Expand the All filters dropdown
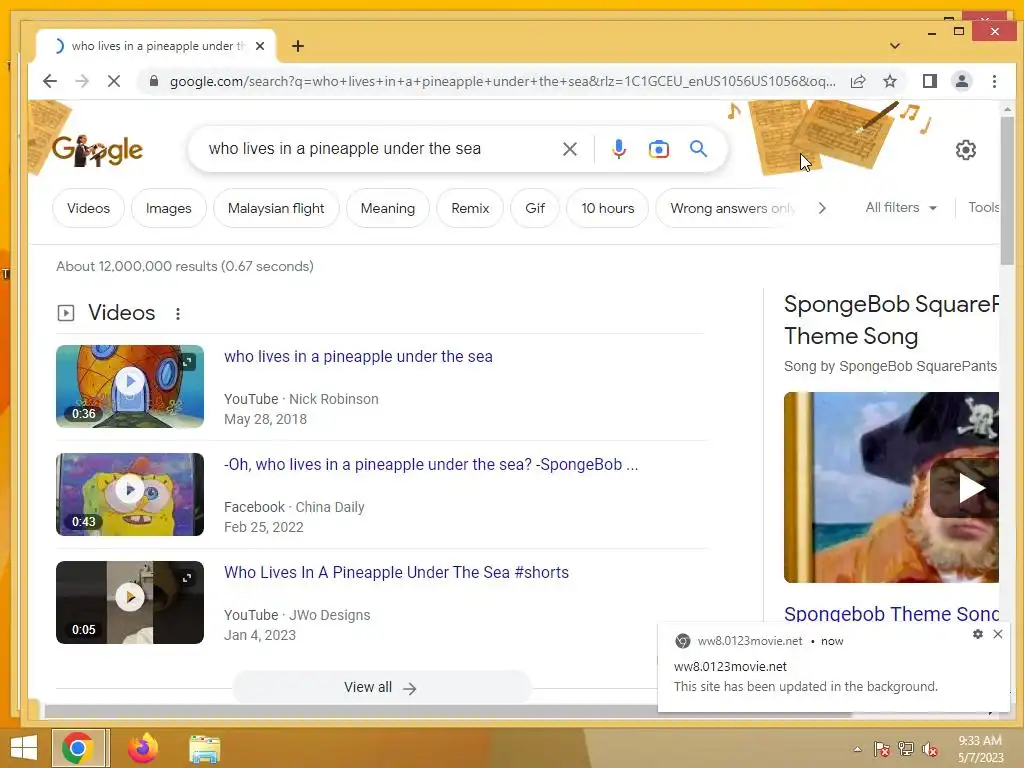 click(901, 207)
